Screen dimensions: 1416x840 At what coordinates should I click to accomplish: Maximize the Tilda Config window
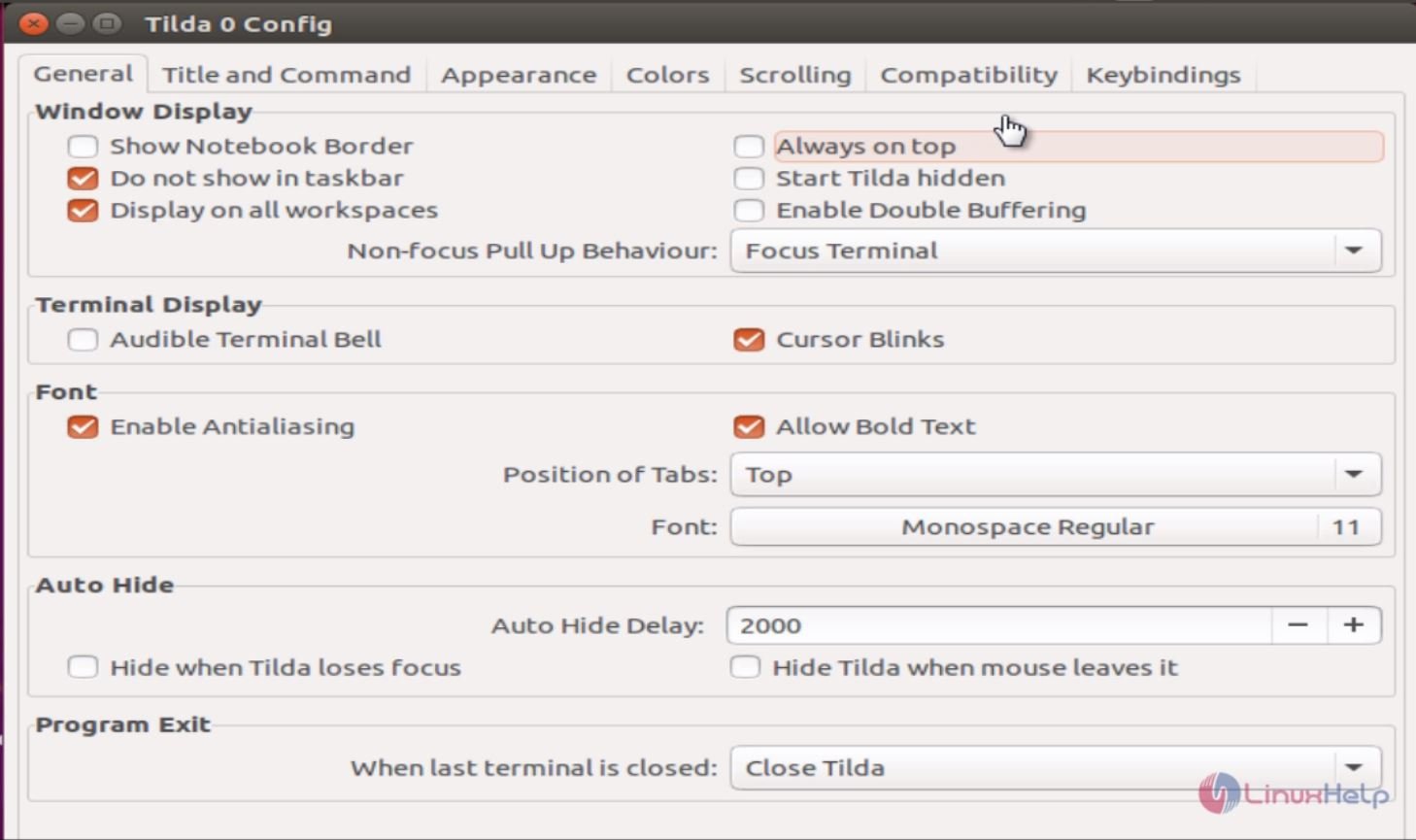107,23
